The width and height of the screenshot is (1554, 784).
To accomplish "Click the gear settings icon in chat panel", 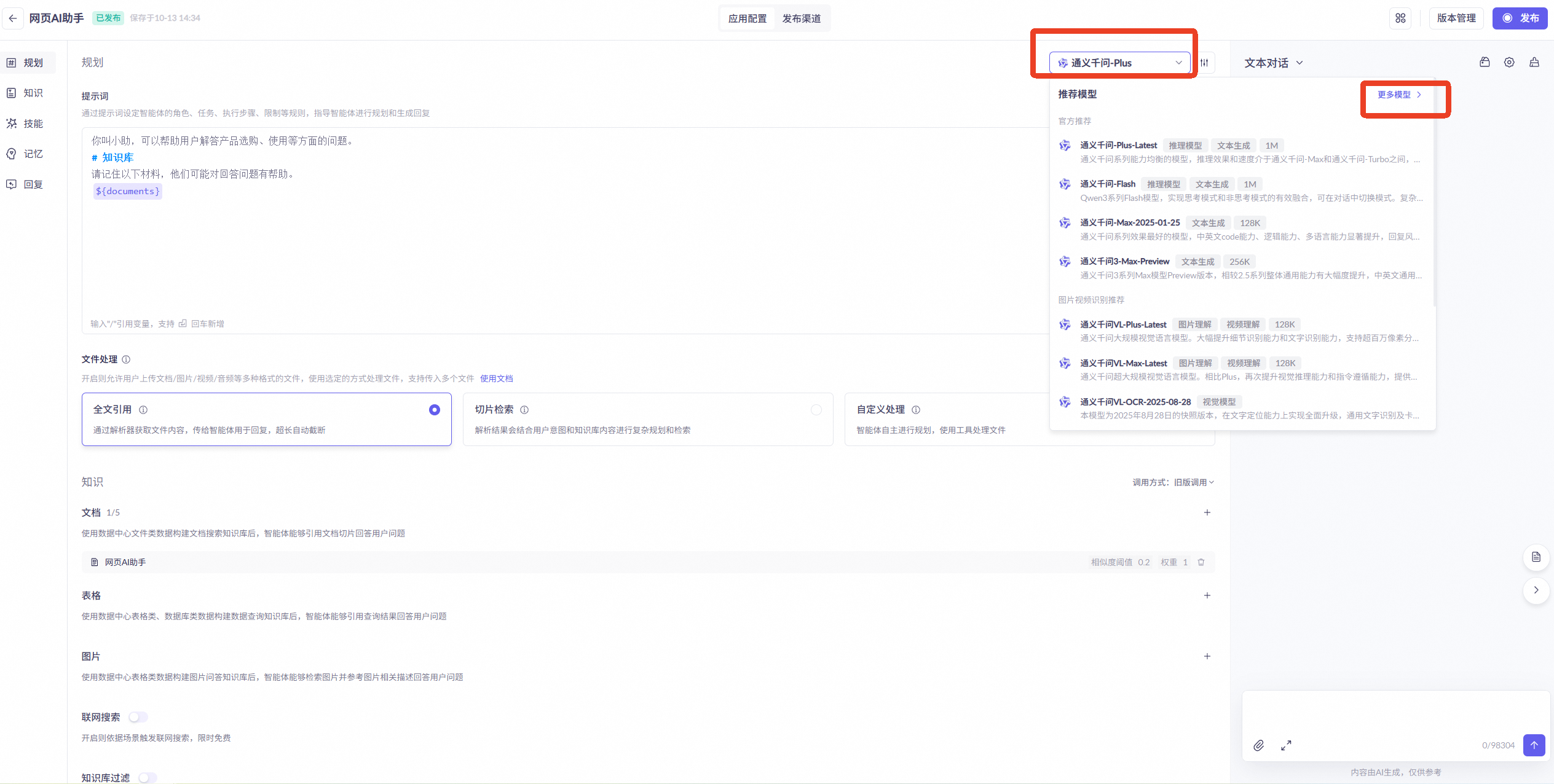I will (x=1509, y=63).
